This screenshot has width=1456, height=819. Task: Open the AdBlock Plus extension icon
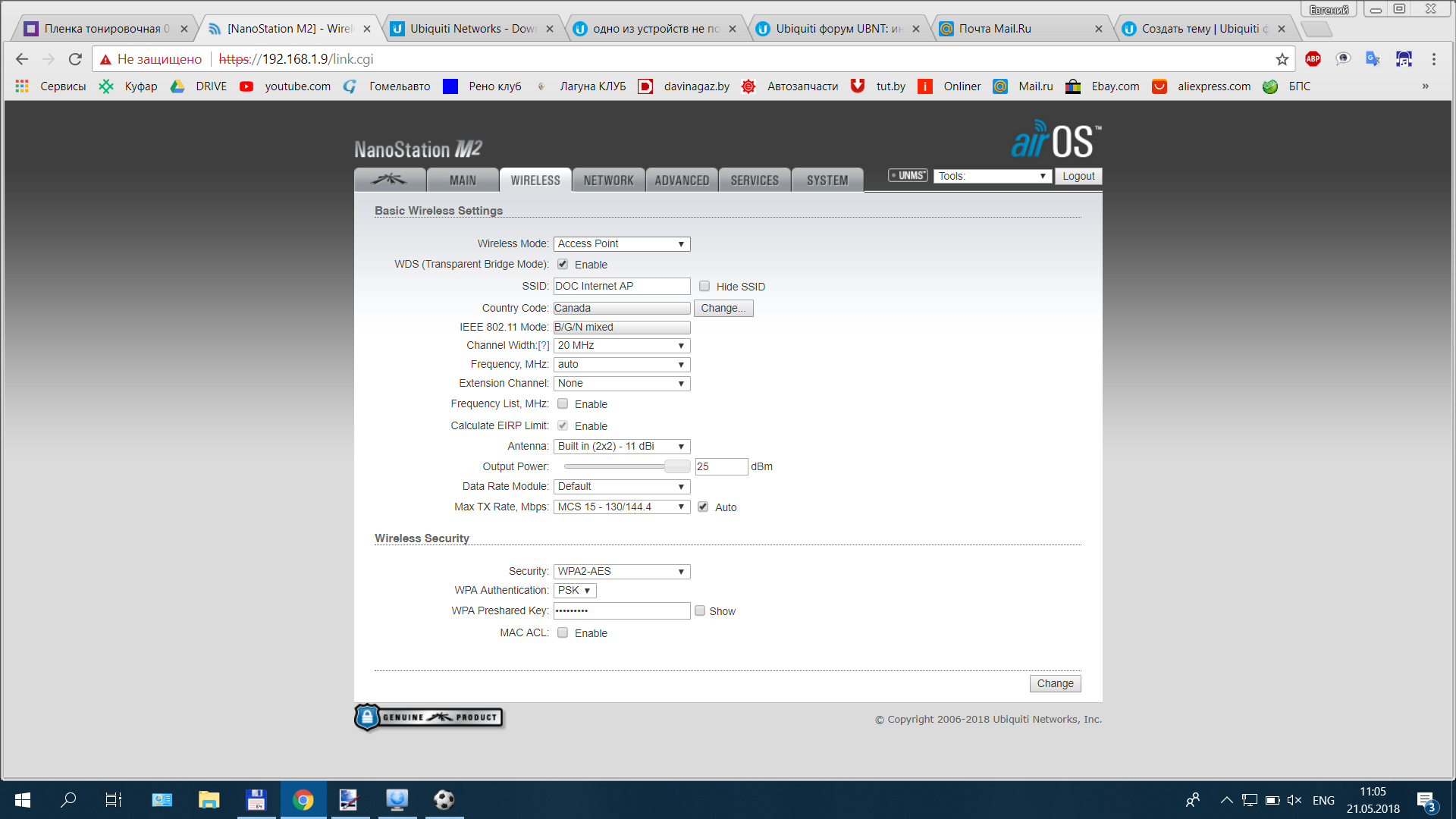point(1313,59)
